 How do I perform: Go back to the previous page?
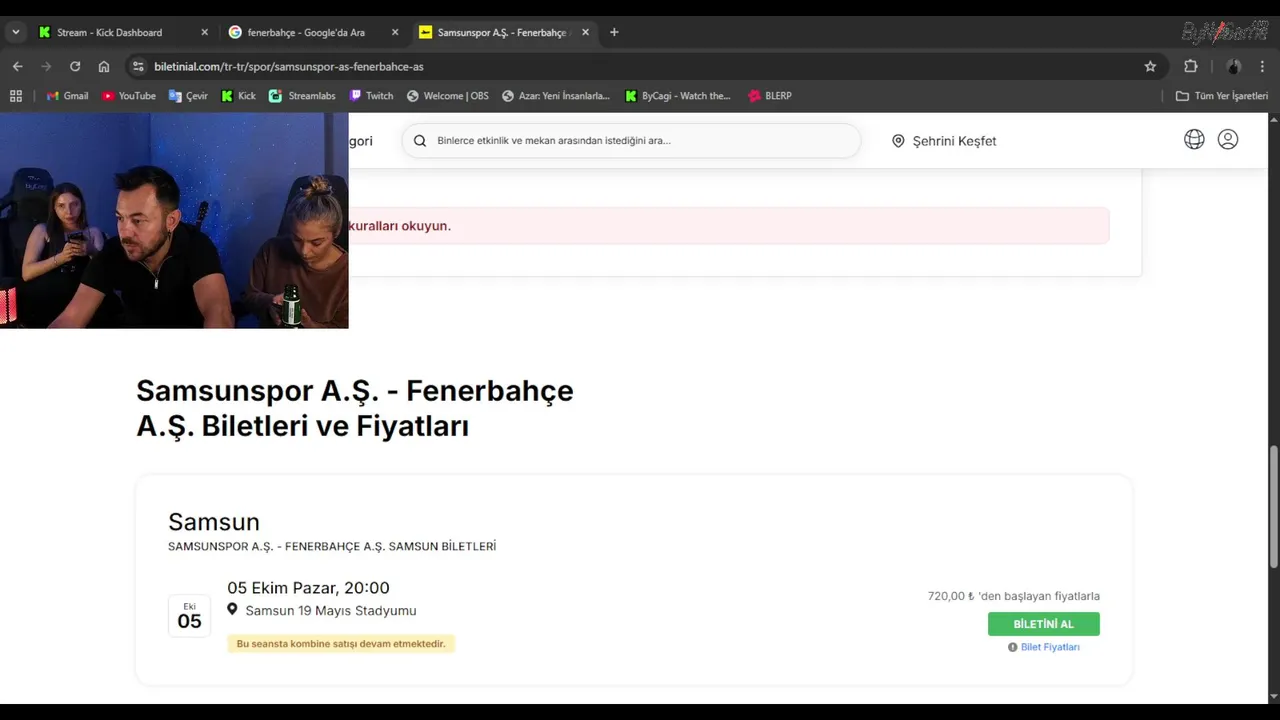tap(17, 66)
